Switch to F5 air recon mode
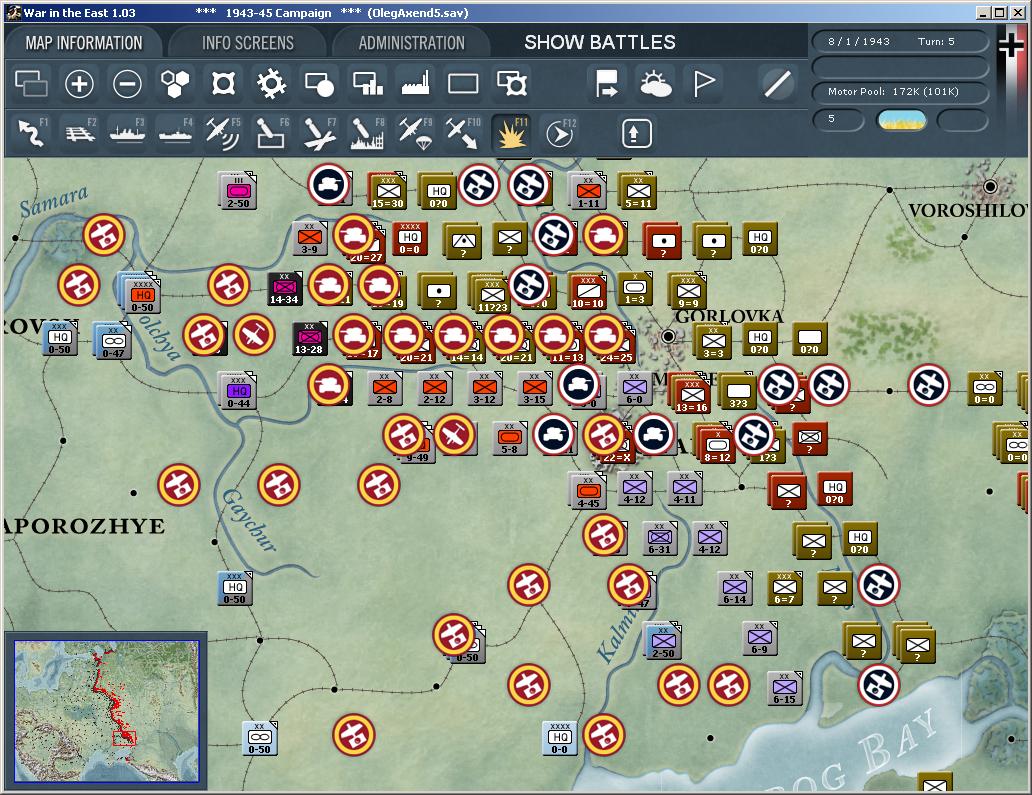Viewport: 1032px width, 795px height. [223, 133]
